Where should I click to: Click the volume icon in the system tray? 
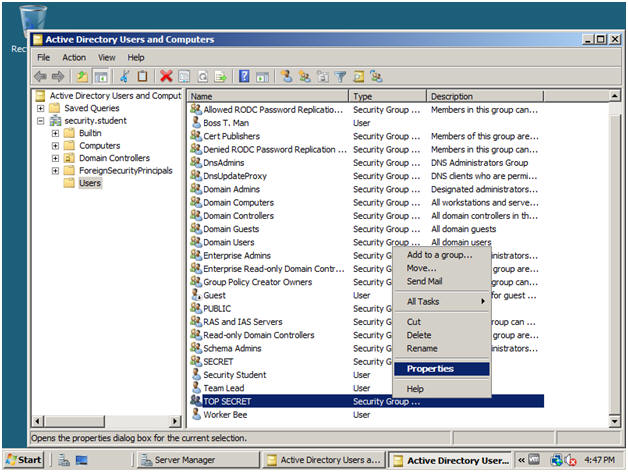pos(570,460)
